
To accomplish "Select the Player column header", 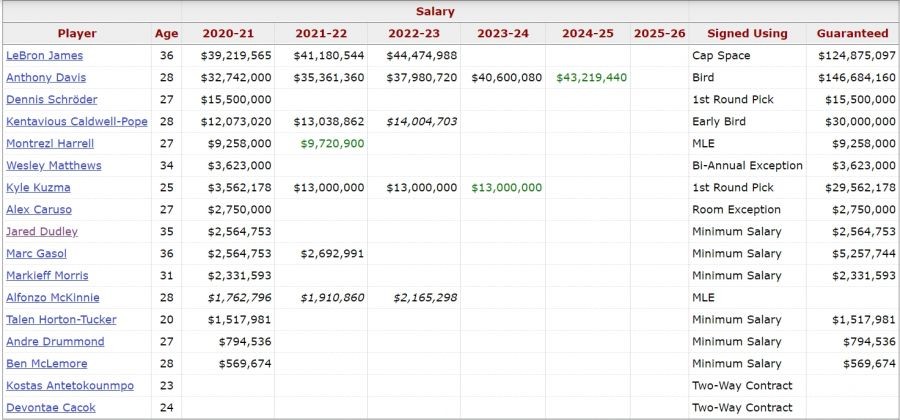I will (77, 33).
